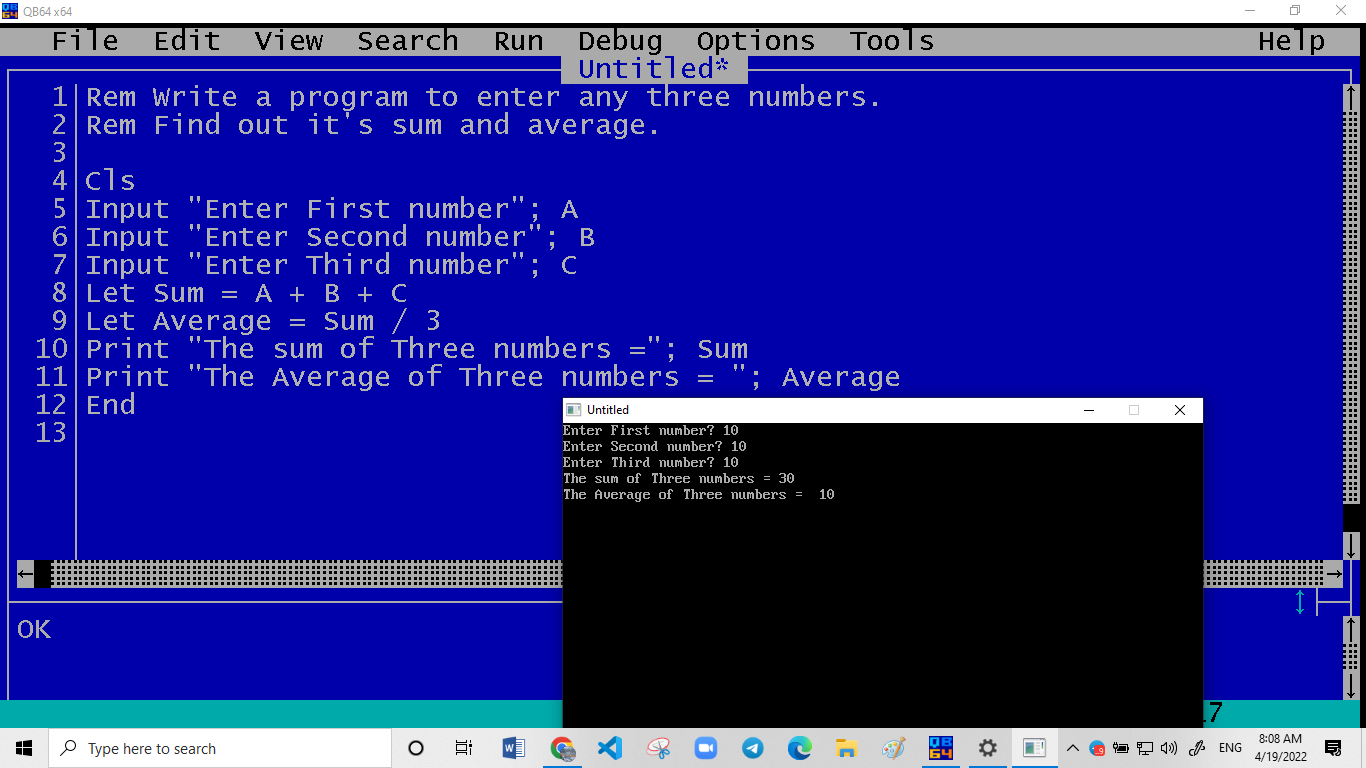Open Cortana circle icon on taskbar
The image size is (1366, 768).
[416, 748]
